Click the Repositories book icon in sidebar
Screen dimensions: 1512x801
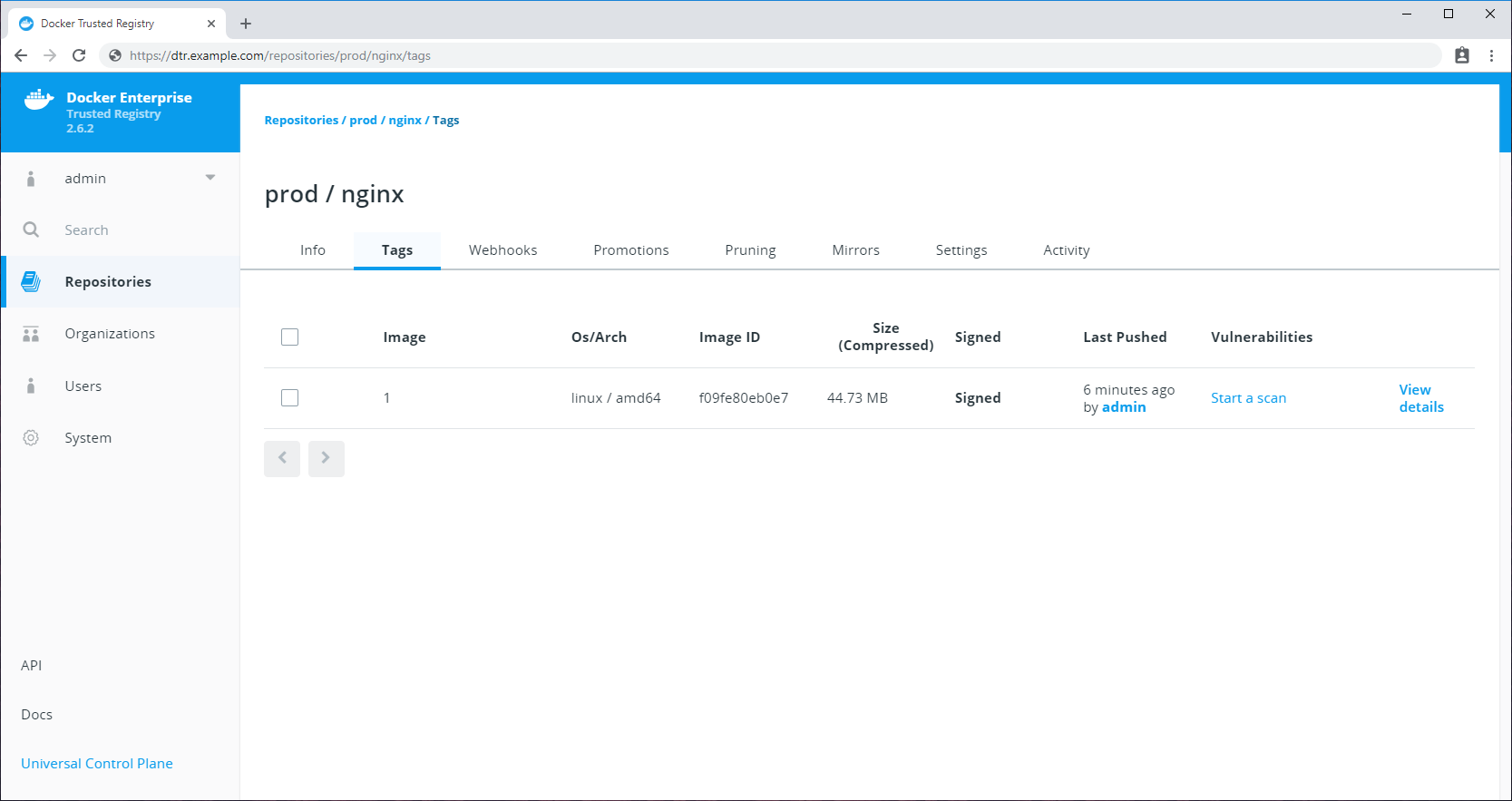(x=31, y=282)
